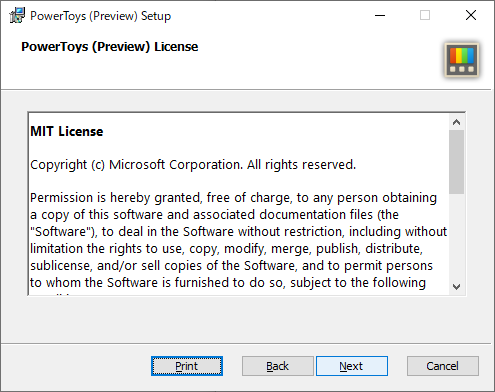Minimize the PowerToys Setup window
This screenshot has width=495, height=392.
tap(380, 15)
